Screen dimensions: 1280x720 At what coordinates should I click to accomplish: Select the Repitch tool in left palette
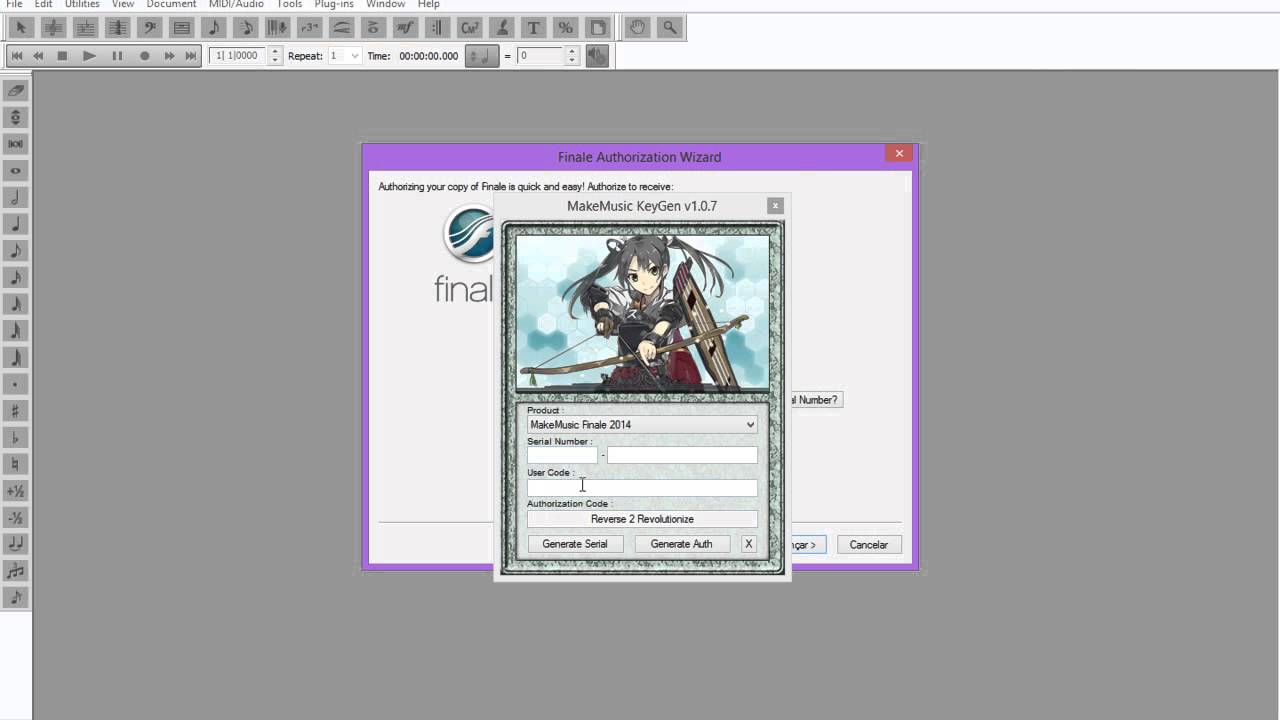pos(15,117)
